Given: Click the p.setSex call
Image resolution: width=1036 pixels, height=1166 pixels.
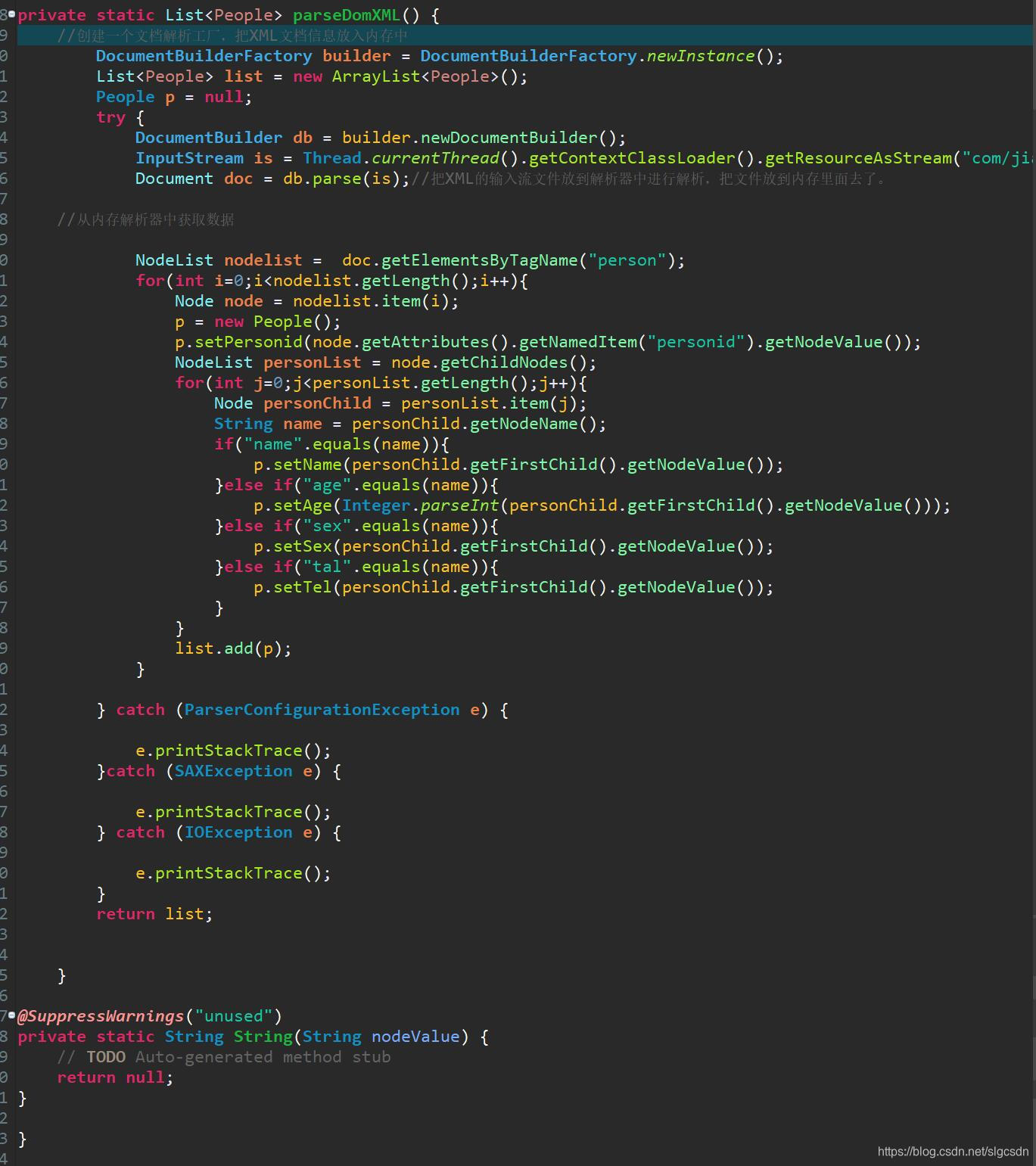Looking at the screenshot, I should [293, 546].
